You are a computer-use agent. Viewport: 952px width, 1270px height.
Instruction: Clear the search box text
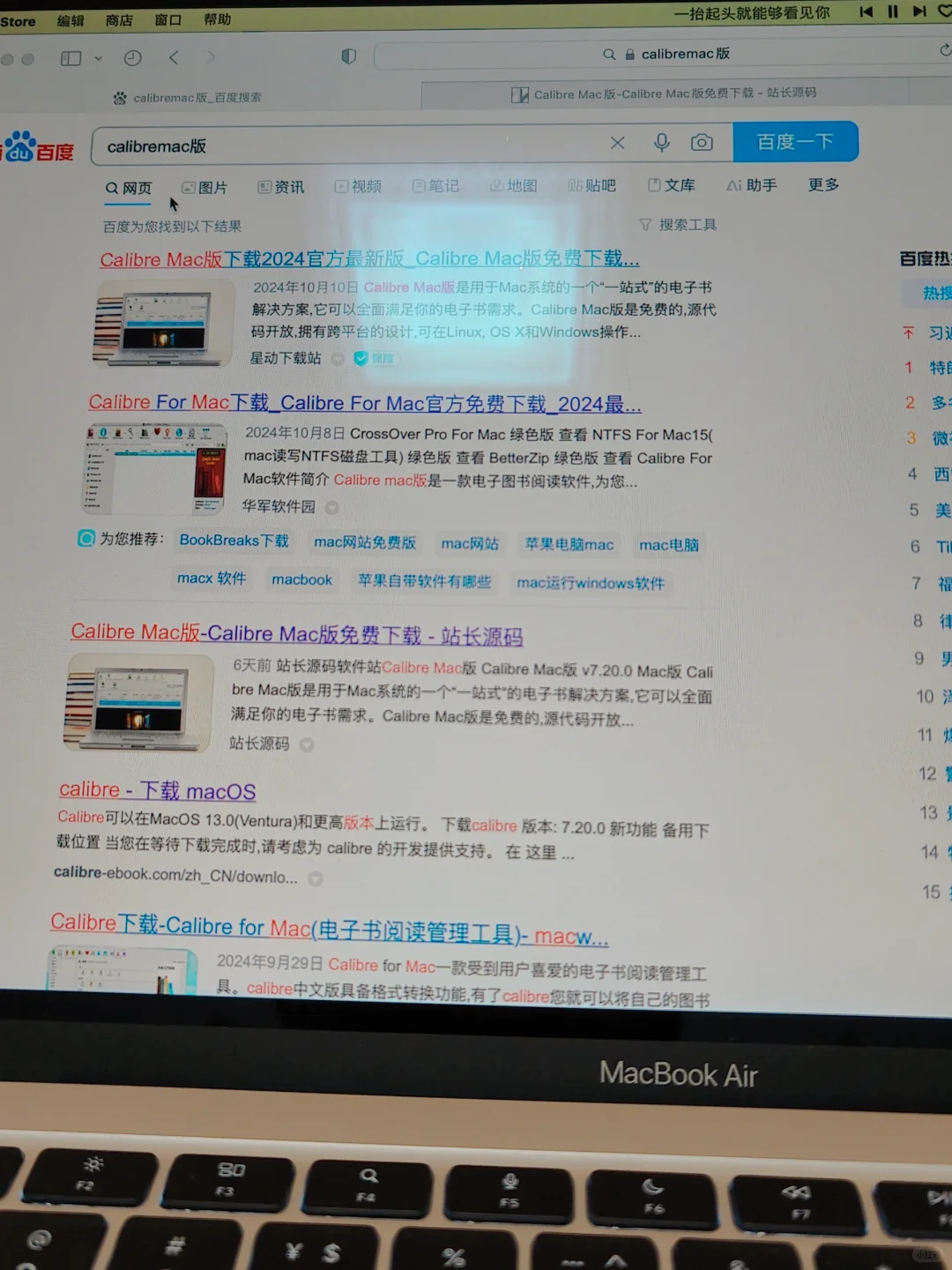tap(618, 143)
